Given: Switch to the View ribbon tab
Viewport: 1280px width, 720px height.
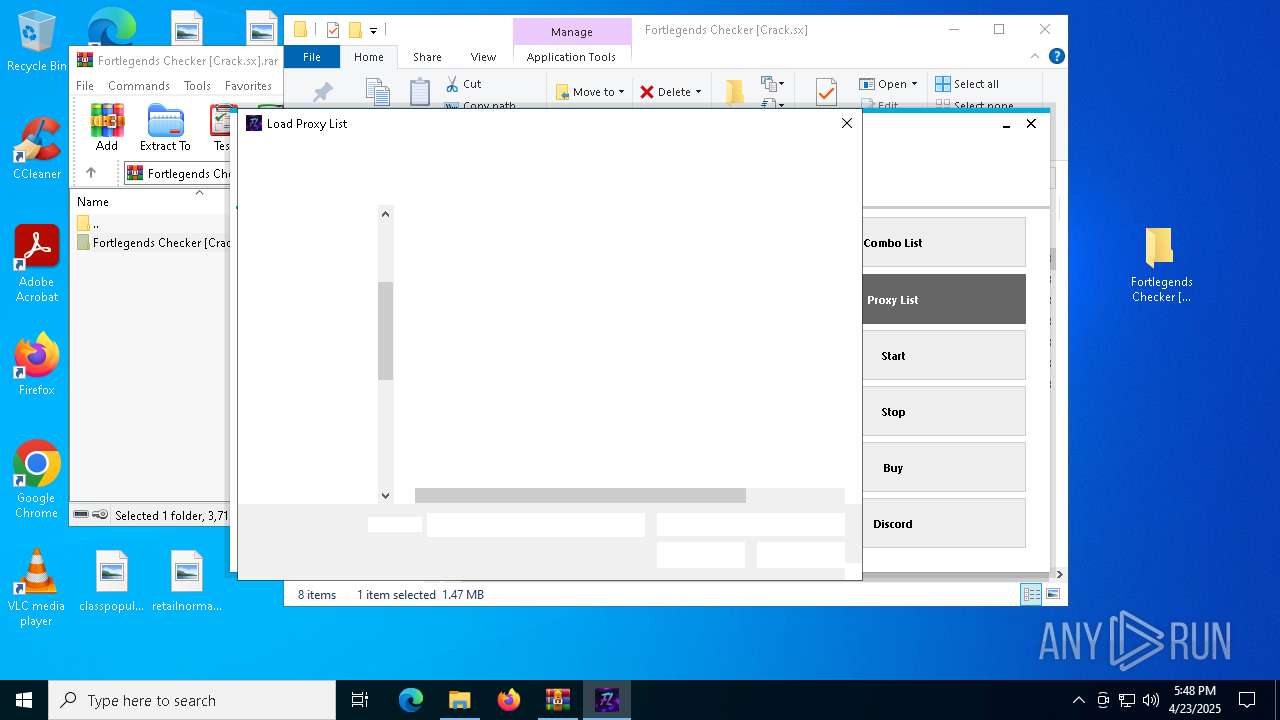Looking at the screenshot, I should coord(483,57).
